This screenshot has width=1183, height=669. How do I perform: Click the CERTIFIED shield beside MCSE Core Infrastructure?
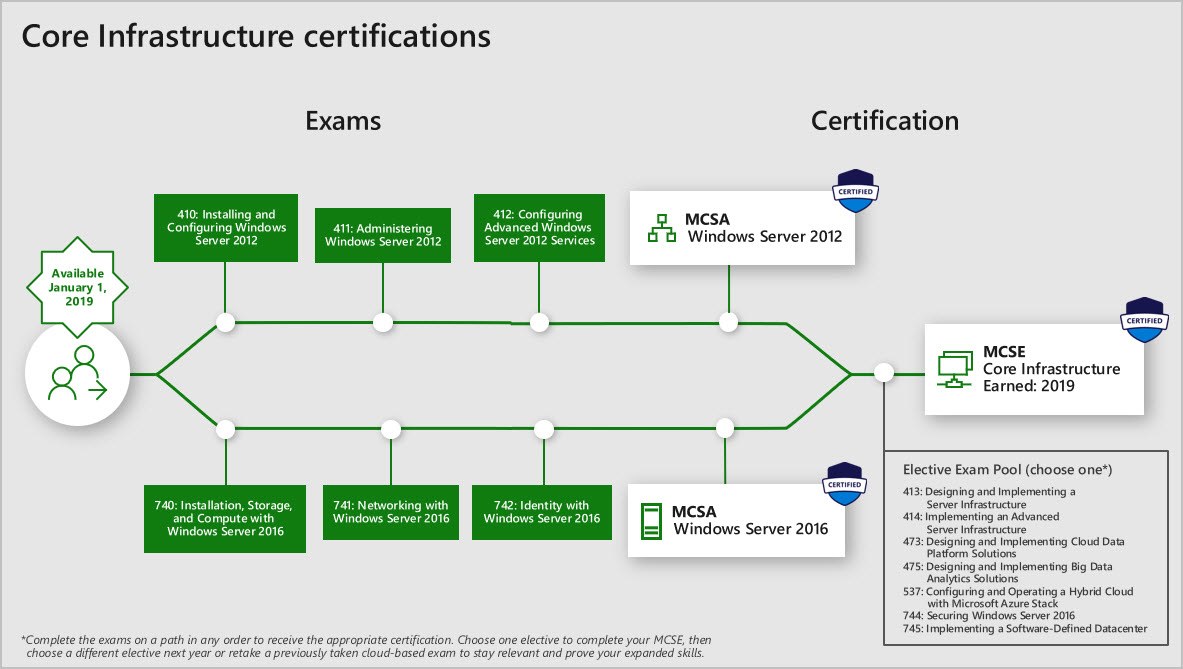click(1143, 320)
